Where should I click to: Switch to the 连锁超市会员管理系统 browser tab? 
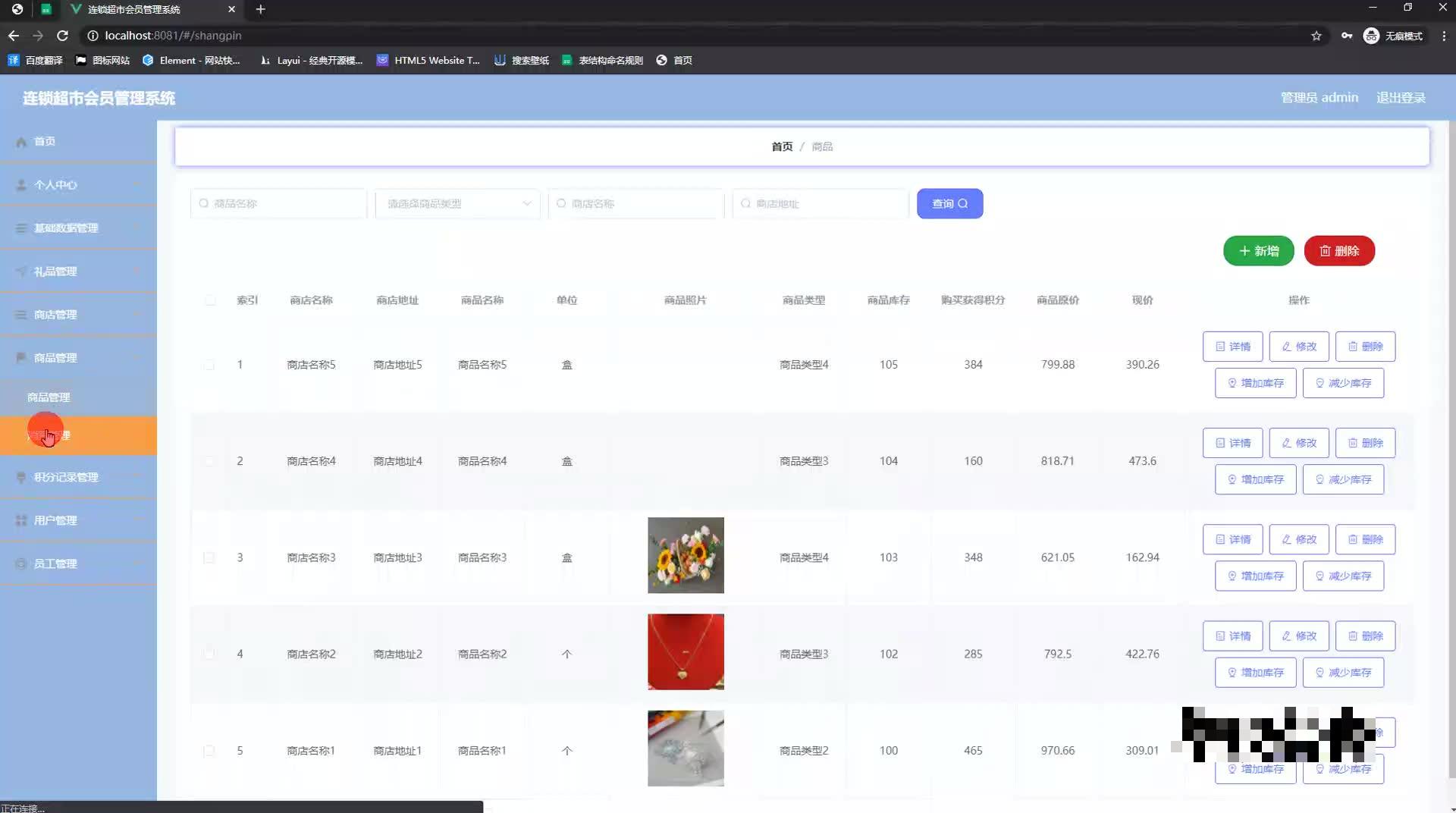click(152, 9)
